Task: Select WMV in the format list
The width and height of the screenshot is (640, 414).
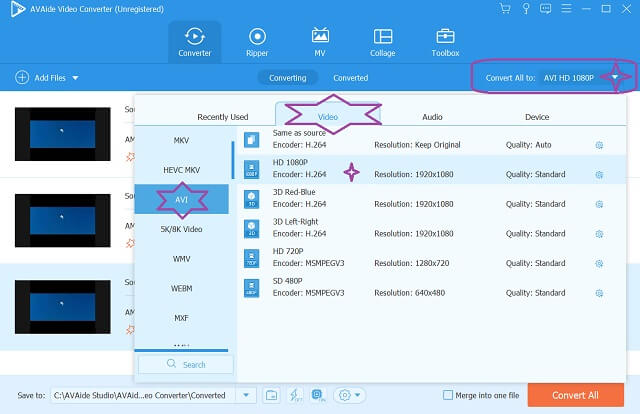Action: [181, 259]
